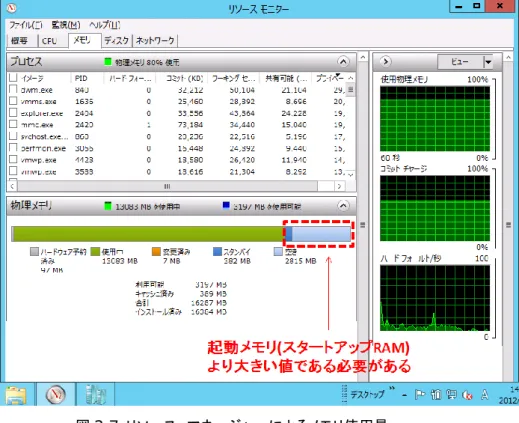The height and width of the screenshot is (423, 519).
Task: Switch to the CPU tab
Action: point(49,41)
